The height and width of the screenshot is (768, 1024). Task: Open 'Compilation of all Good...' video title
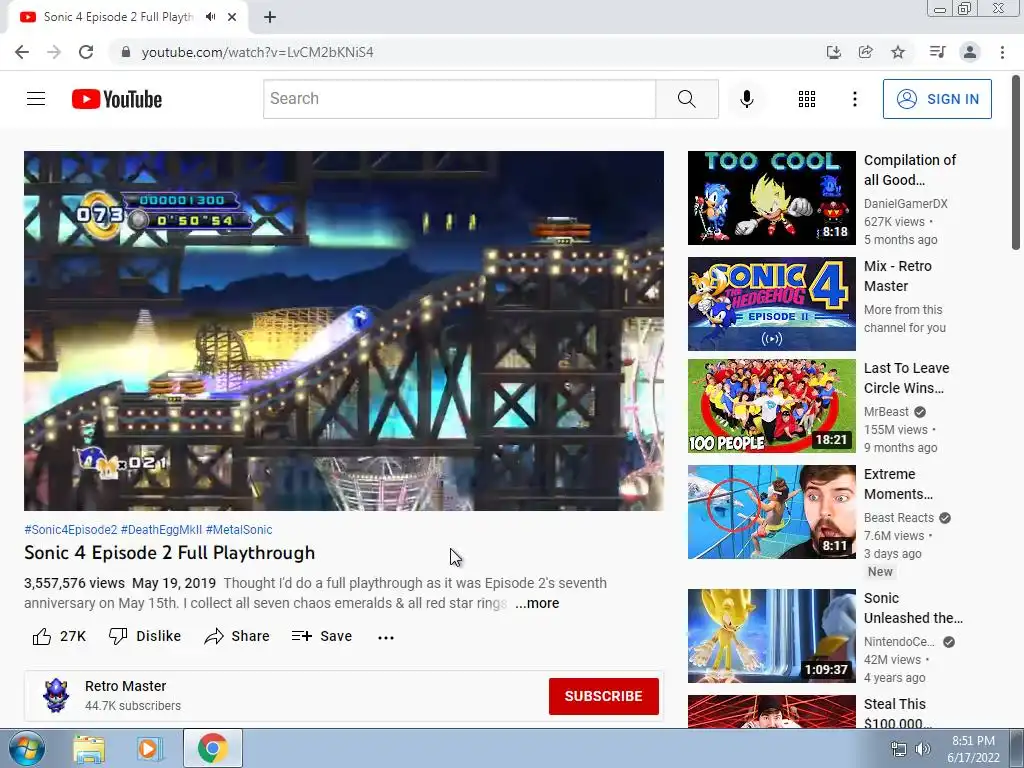point(910,170)
